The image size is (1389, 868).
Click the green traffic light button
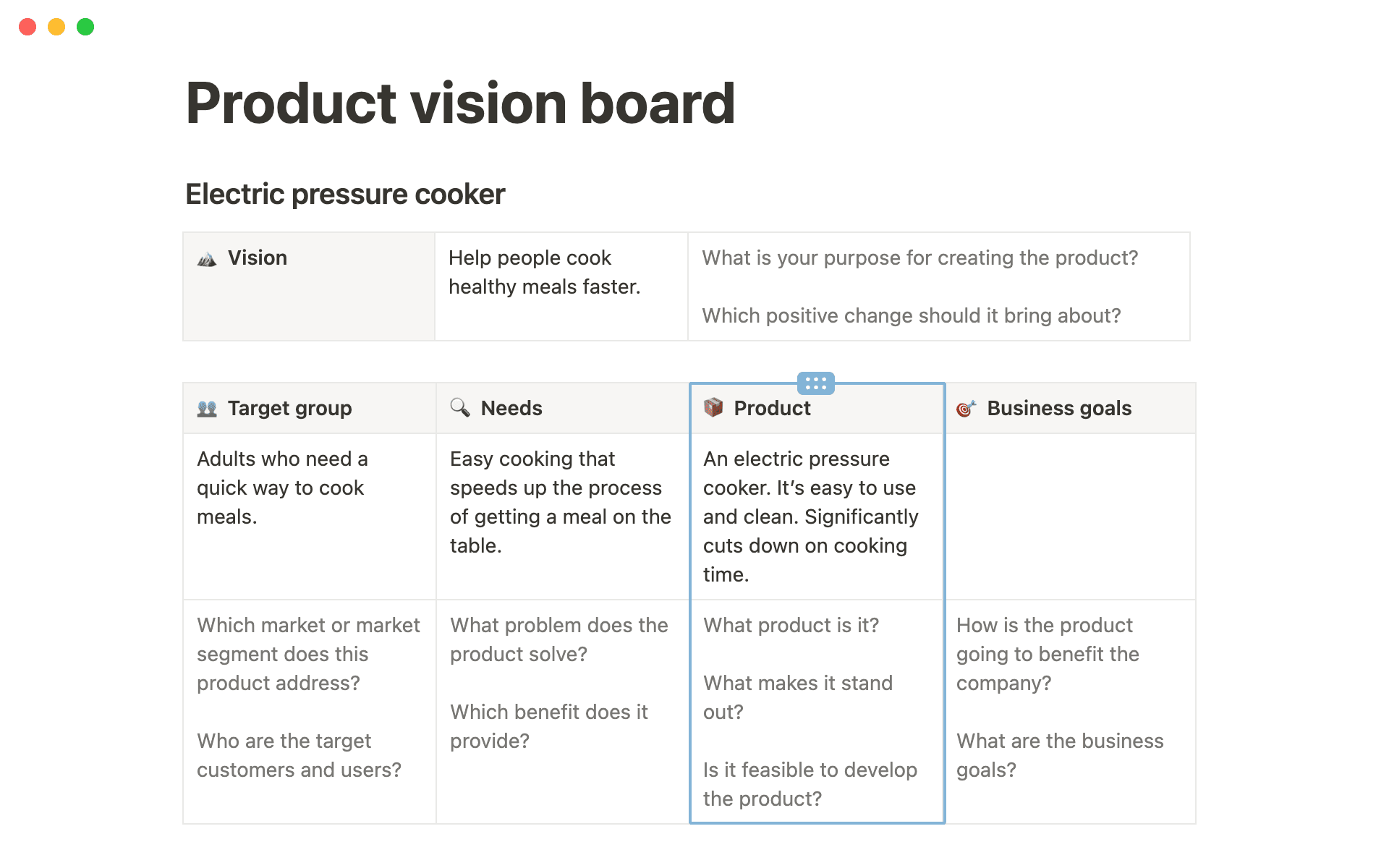85,26
